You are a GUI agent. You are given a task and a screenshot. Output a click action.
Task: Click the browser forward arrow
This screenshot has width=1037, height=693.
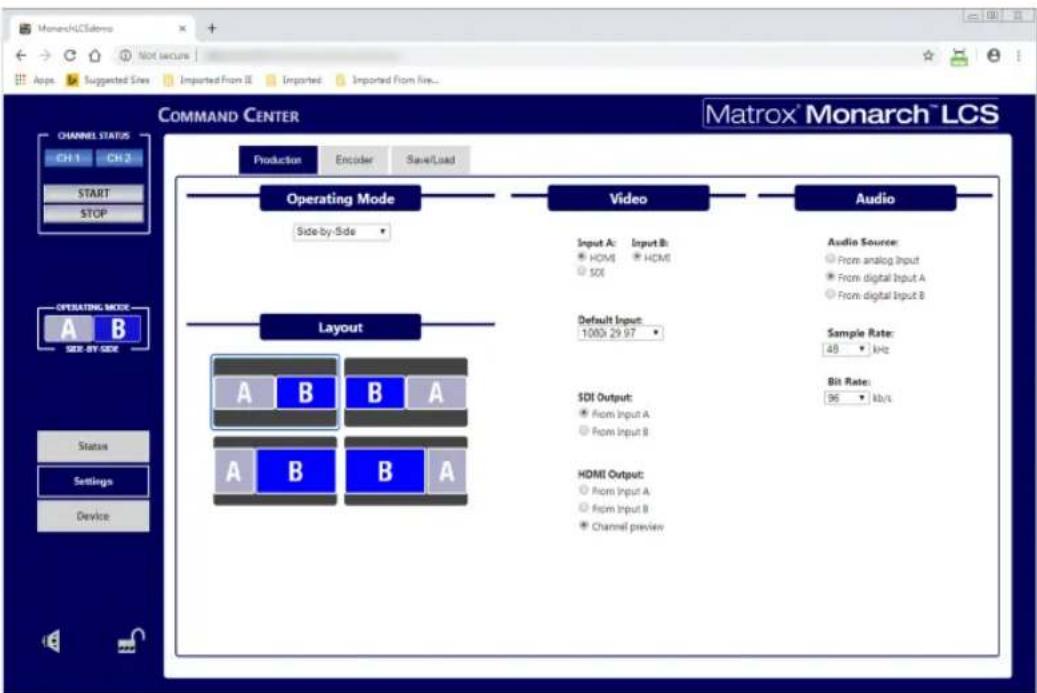coord(45,56)
